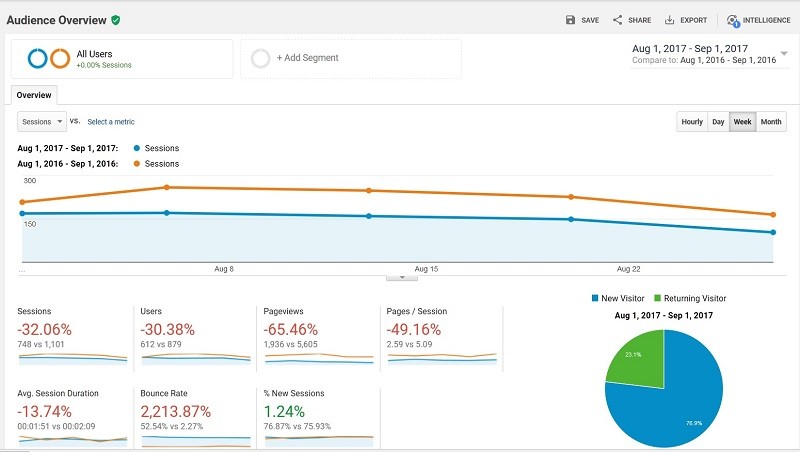
Task: Collapse the chart using the bottom arrow
Action: pos(401,277)
